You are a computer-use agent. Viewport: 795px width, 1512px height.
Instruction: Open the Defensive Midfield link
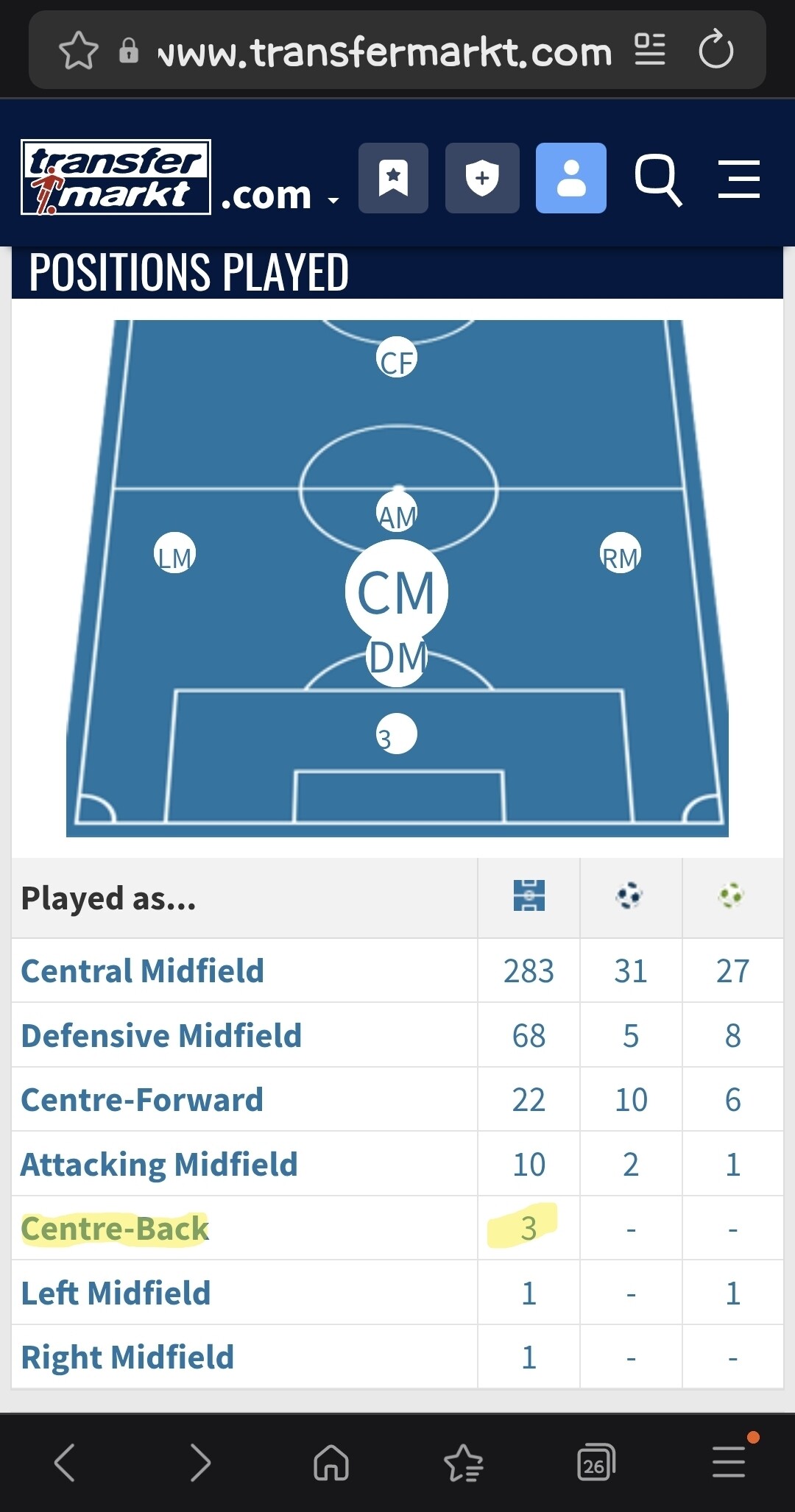(x=161, y=1035)
